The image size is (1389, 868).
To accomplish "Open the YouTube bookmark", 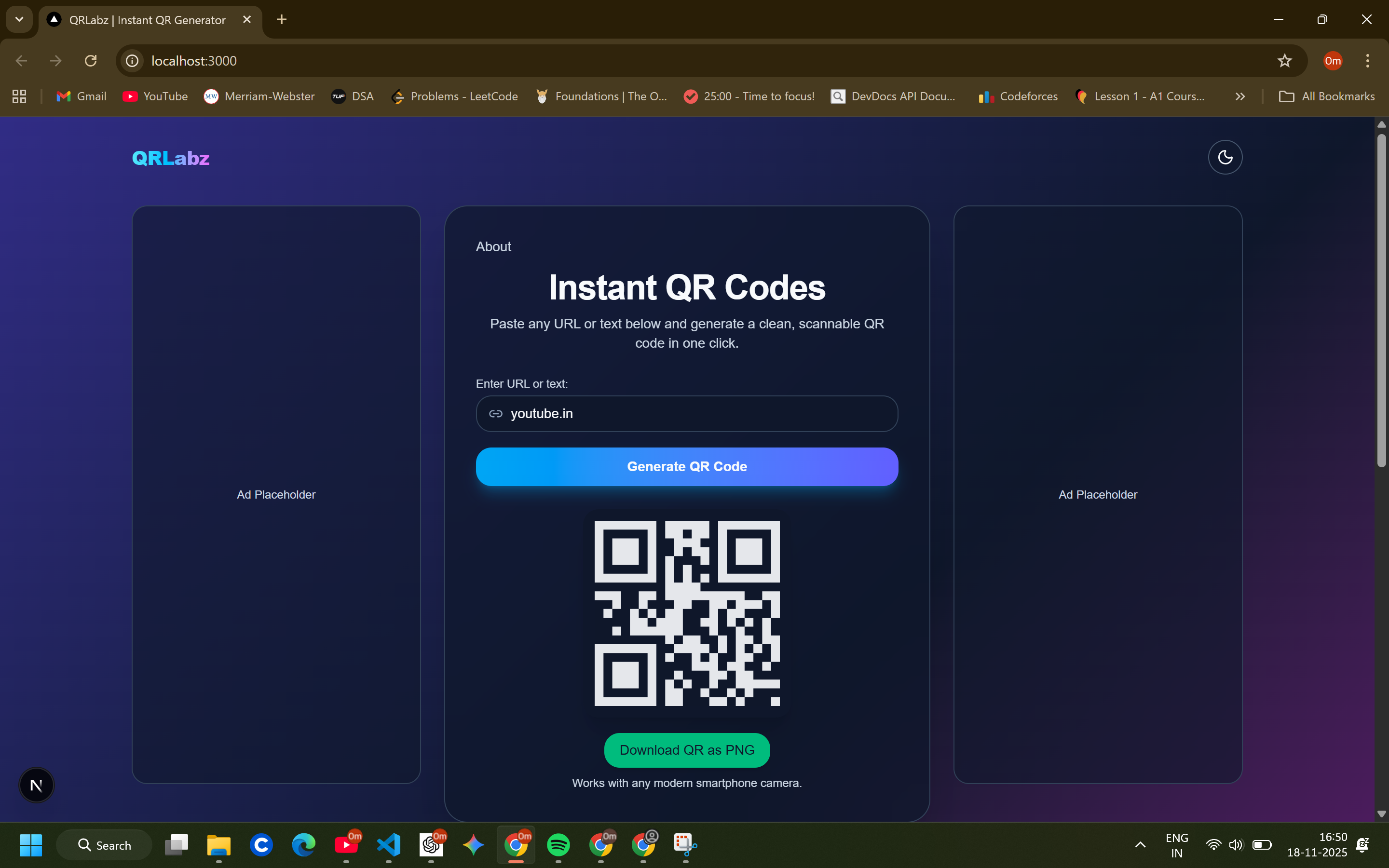I will point(155,96).
